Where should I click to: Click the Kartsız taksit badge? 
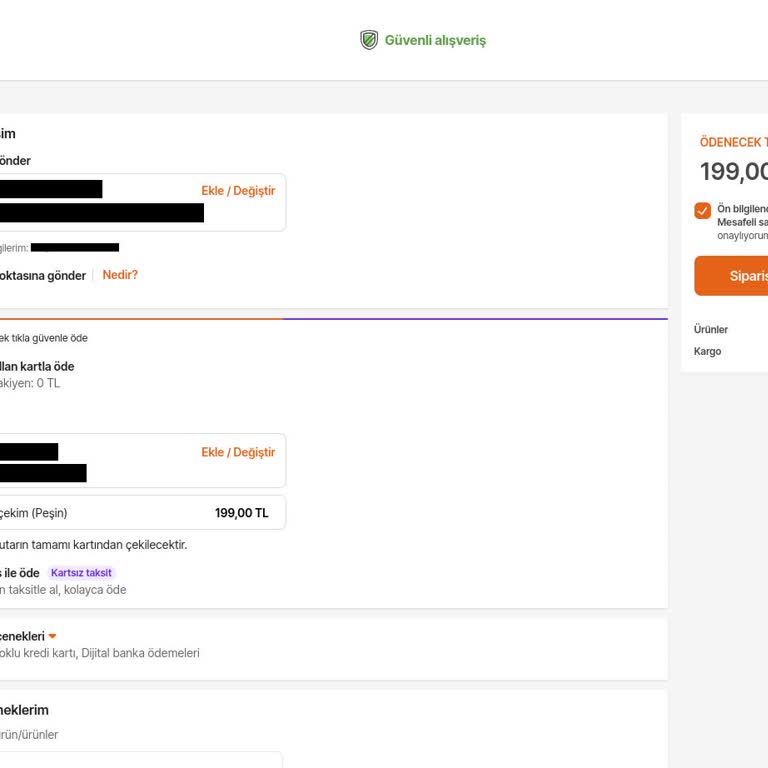82,573
